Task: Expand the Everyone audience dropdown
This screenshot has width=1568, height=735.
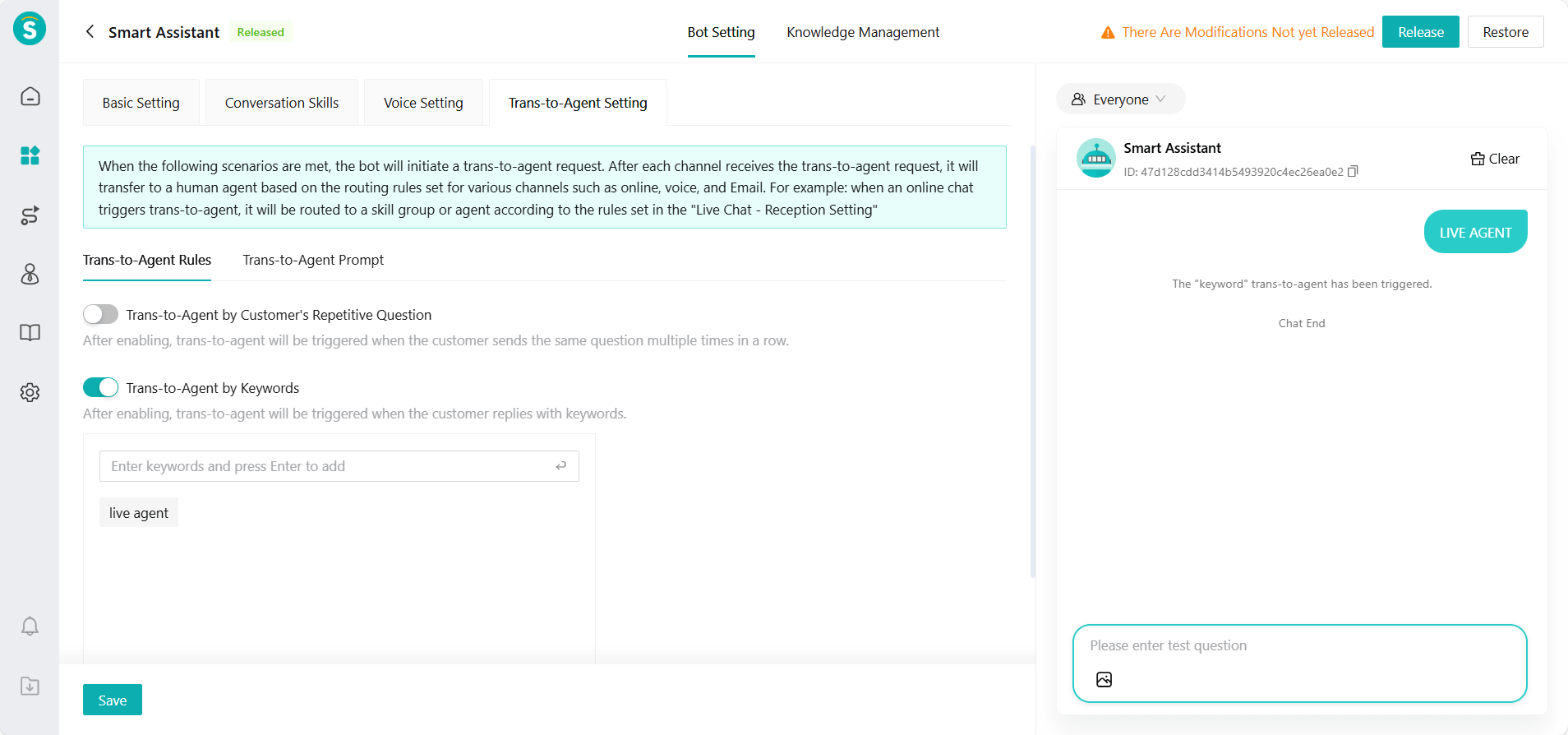Action: [x=1120, y=99]
